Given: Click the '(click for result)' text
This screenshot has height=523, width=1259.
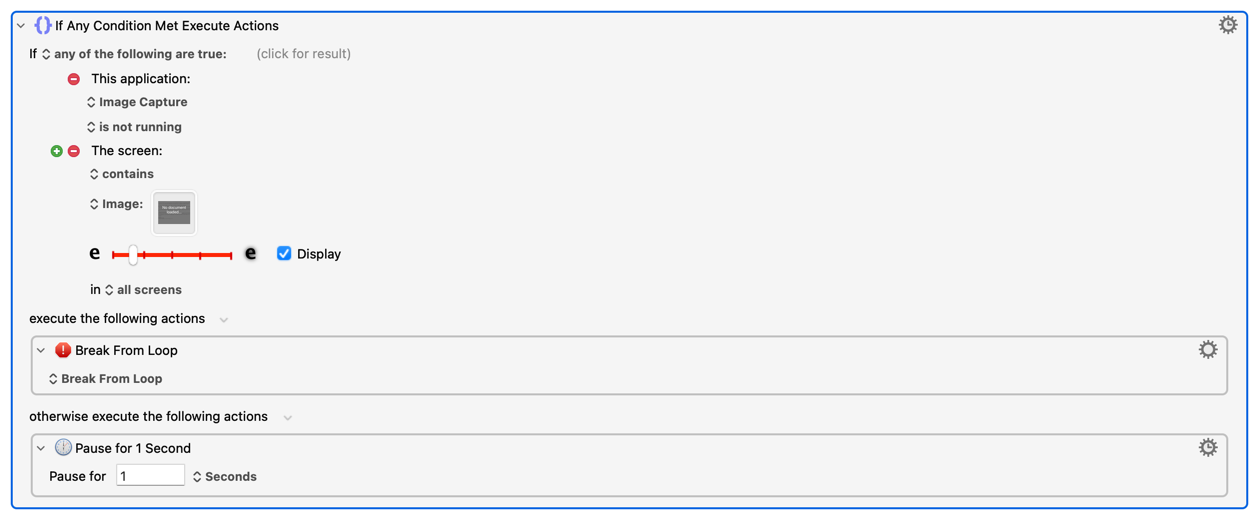Looking at the screenshot, I should (304, 54).
